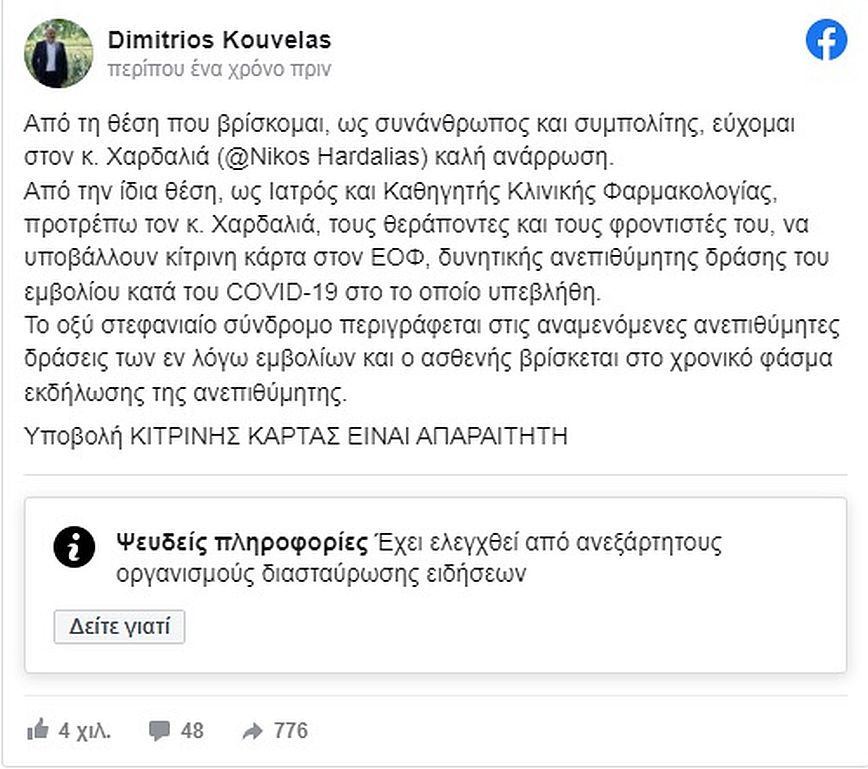Click the share arrow icon
The height and width of the screenshot is (769, 868).
[252, 731]
